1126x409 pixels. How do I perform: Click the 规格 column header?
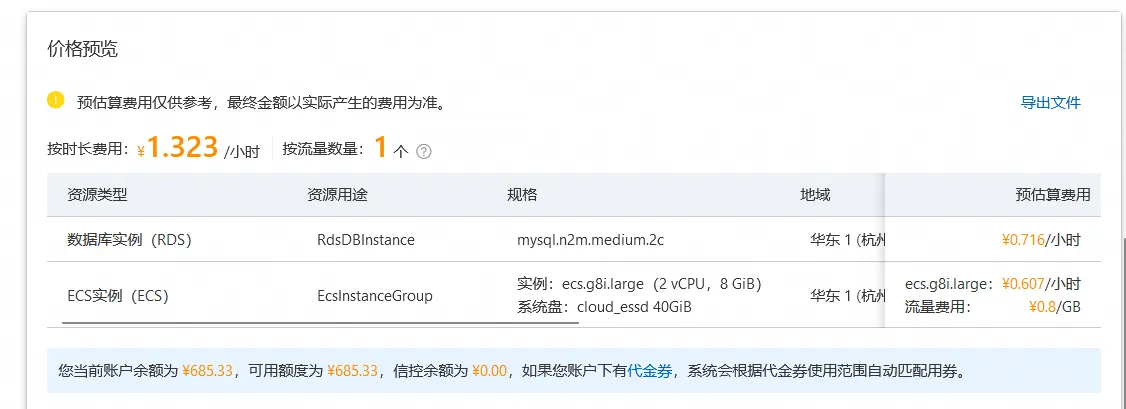point(522,195)
